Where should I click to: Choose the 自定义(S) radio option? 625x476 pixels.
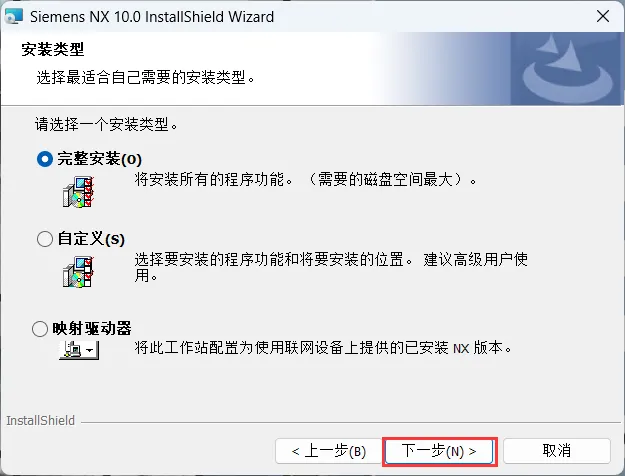point(45,239)
